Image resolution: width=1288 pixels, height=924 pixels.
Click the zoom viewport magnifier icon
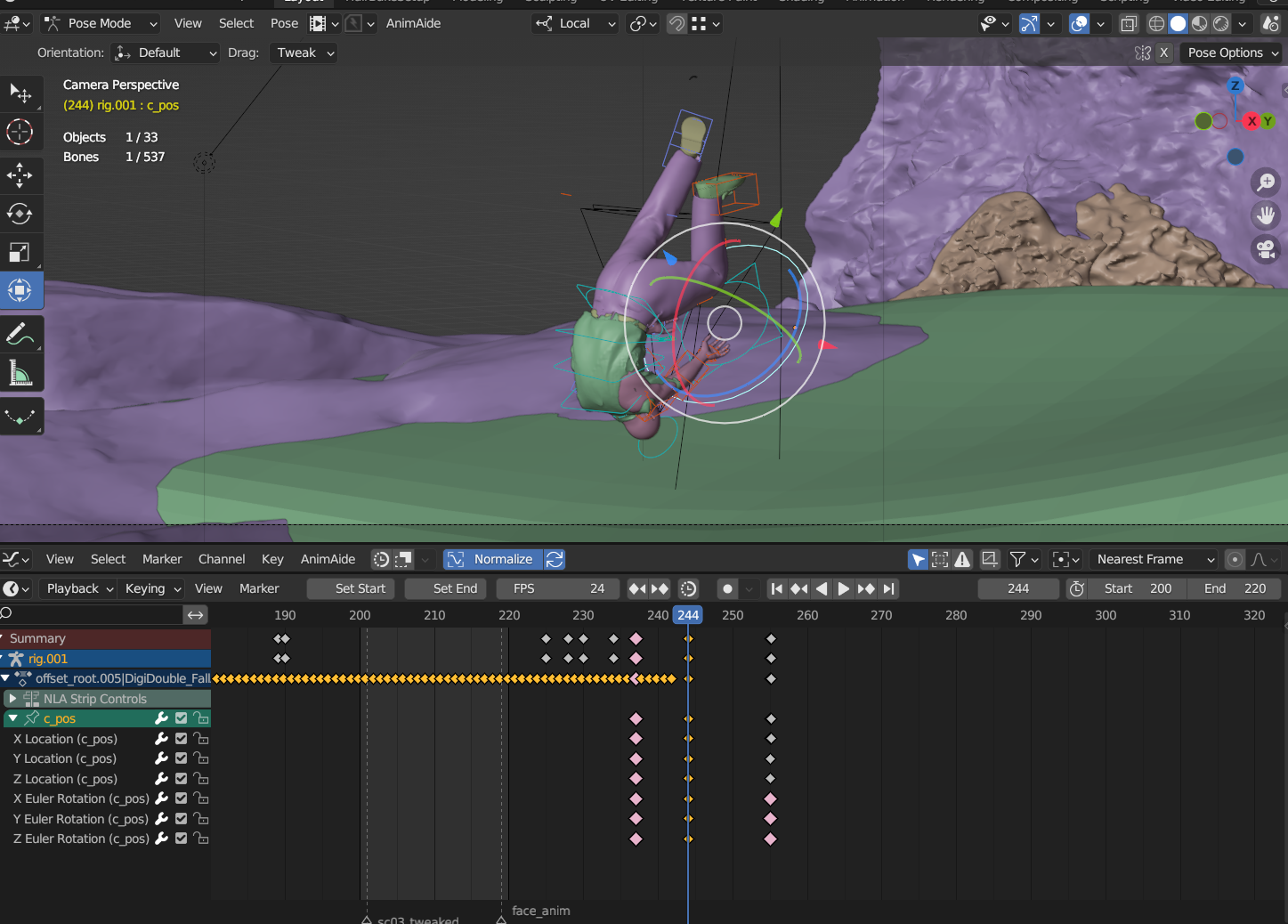tap(1265, 182)
